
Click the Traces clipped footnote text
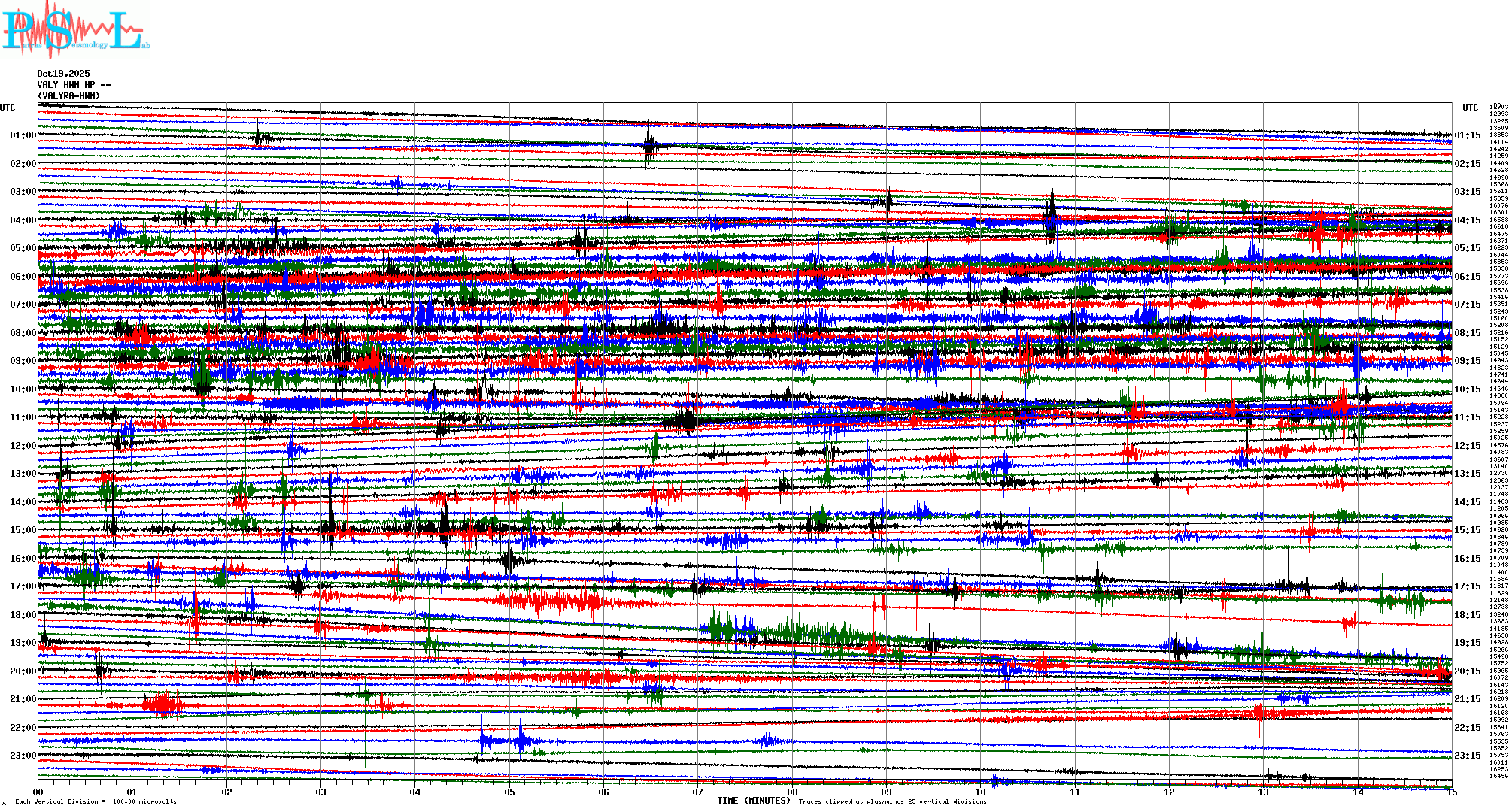click(x=892, y=801)
